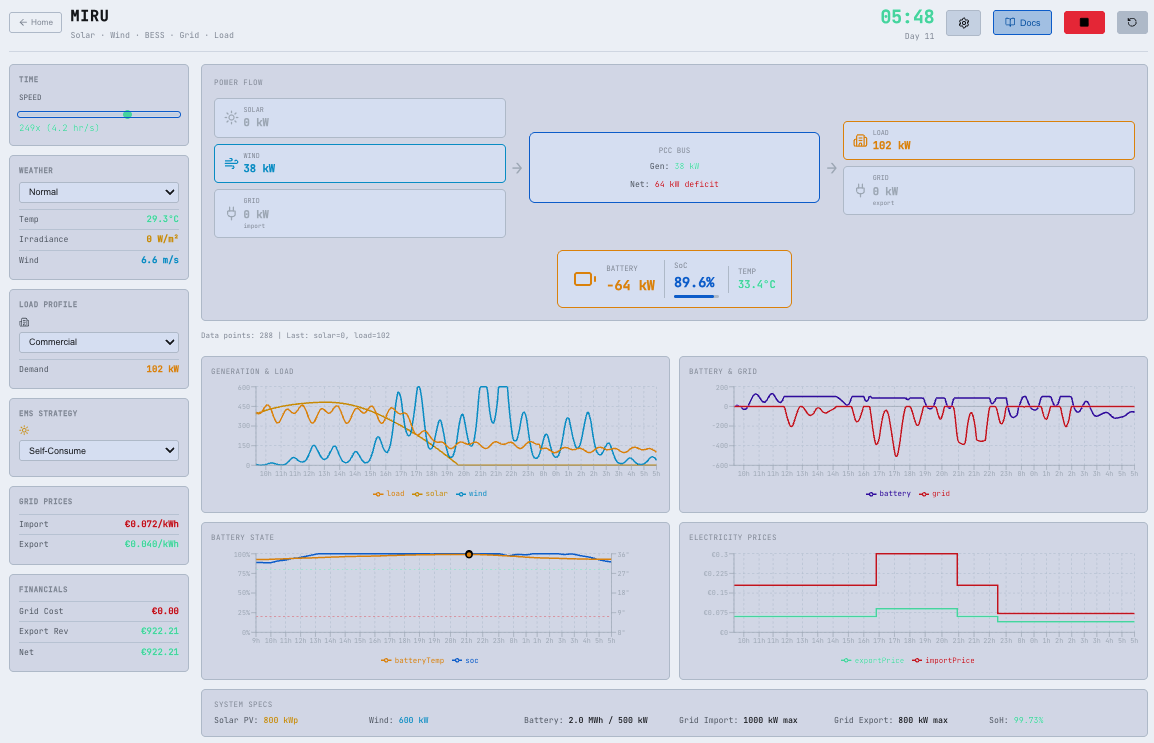The height and width of the screenshot is (743, 1154).
Task: Toggle the solar series in chart legend
Action: tap(430, 494)
